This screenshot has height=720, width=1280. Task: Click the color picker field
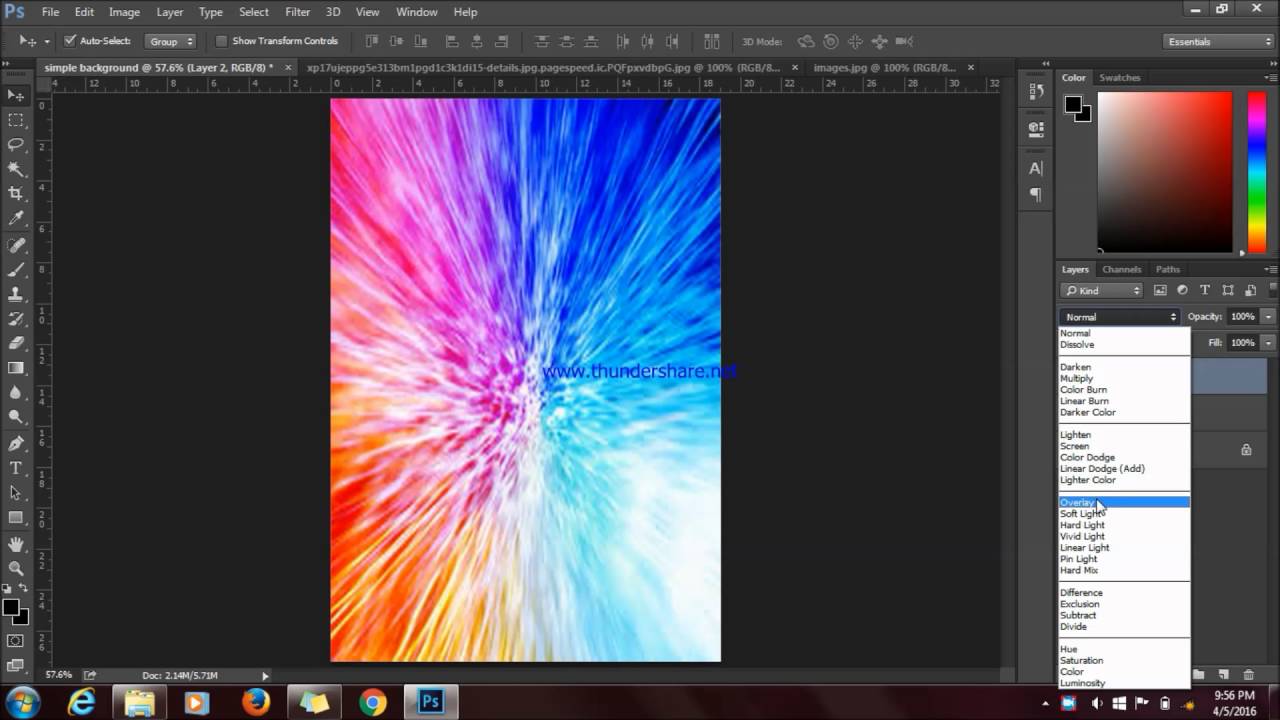[x=1165, y=172]
